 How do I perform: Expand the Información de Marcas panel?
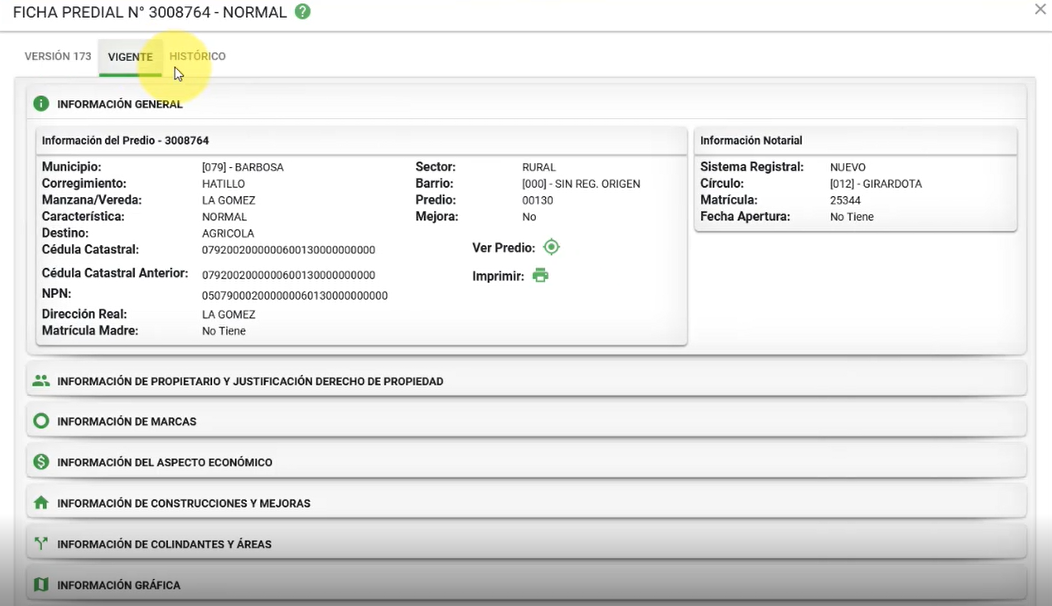pyautogui.click(x=127, y=422)
